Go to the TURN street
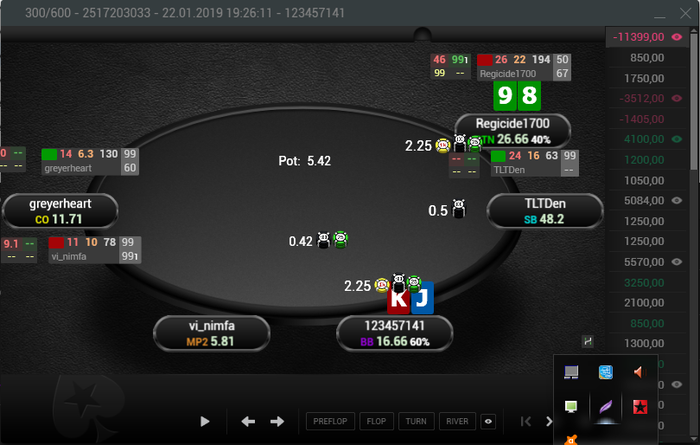Screen dimensions: 700x445 pos(416,421)
